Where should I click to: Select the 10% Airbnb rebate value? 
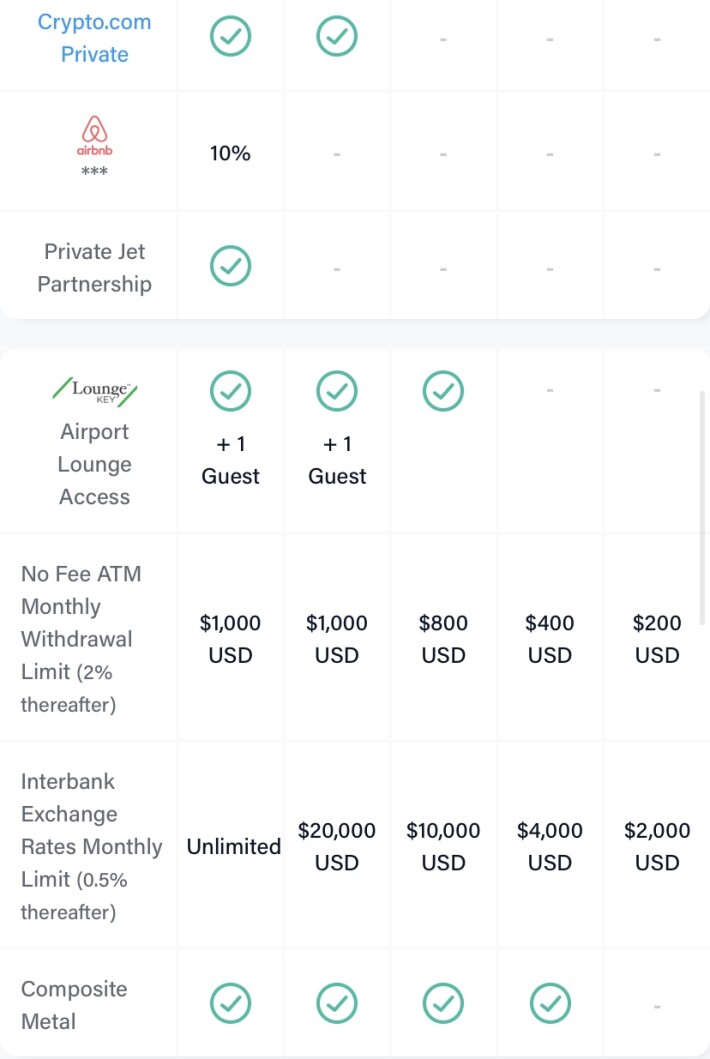point(230,153)
